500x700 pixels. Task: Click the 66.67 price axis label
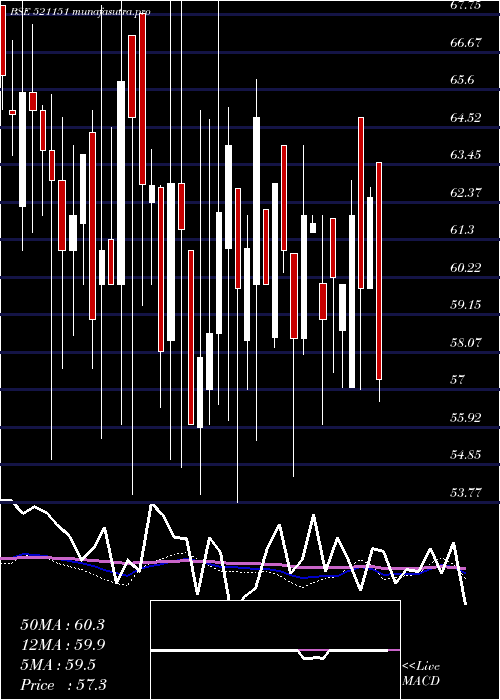click(466, 43)
